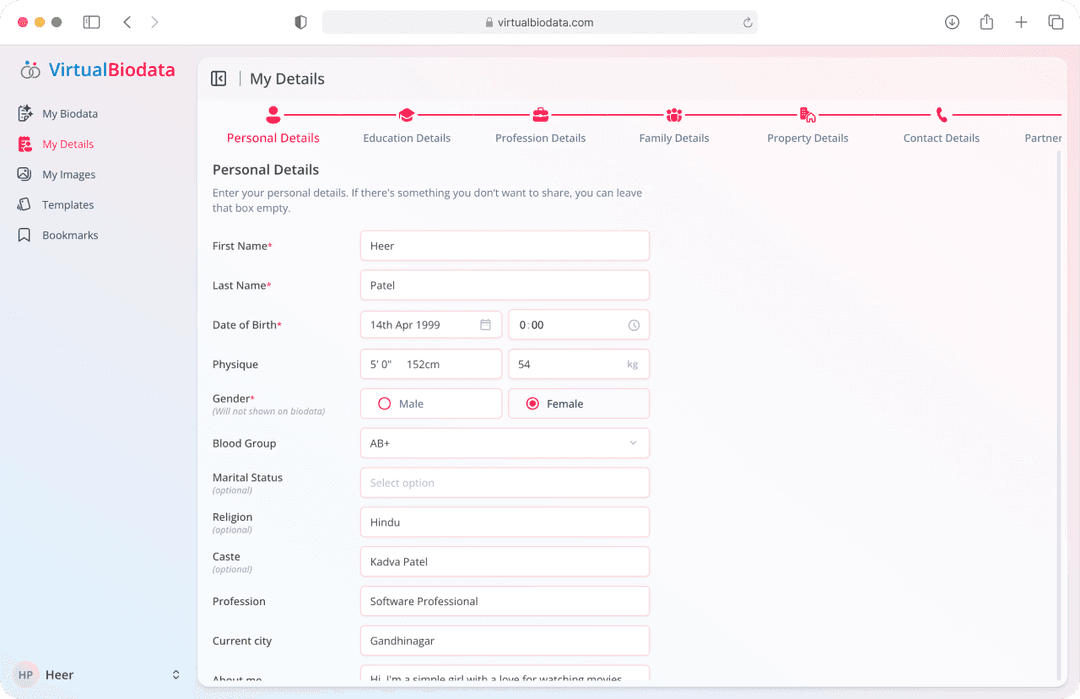Go to the Profession Details step
Screen dimensions: 1080x699
(540, 115)
